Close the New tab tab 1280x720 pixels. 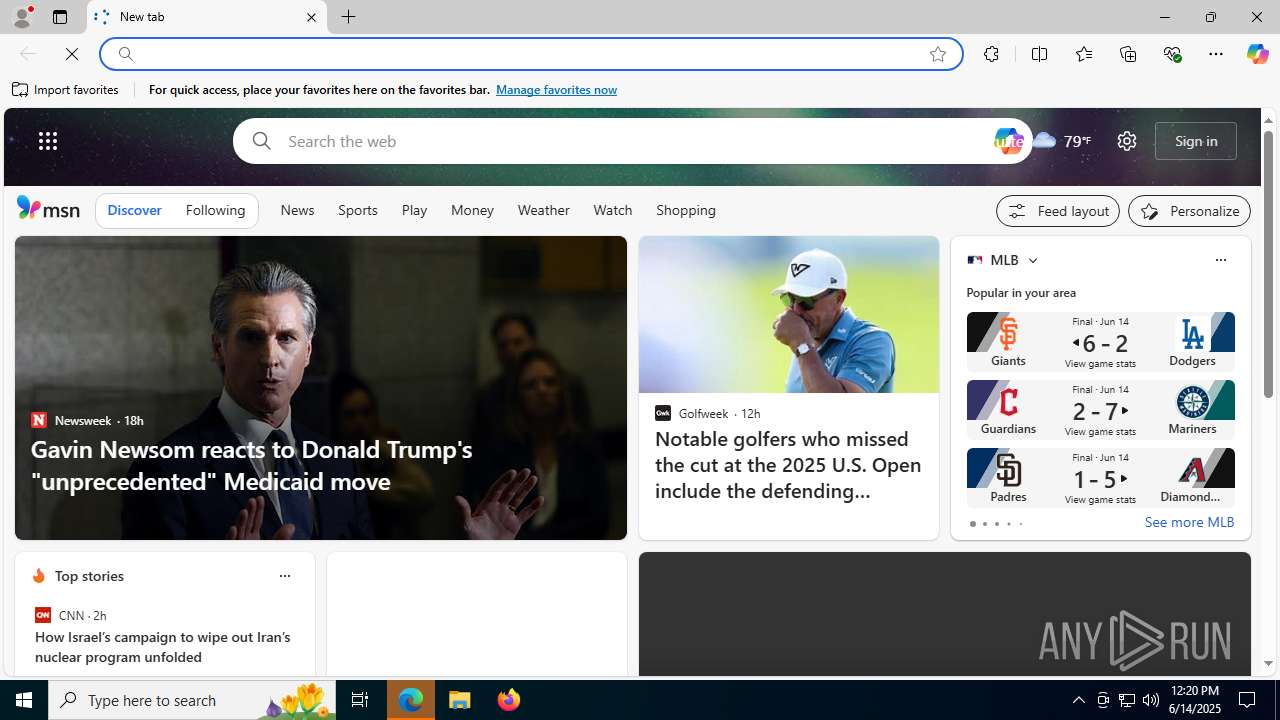[311, 17]
